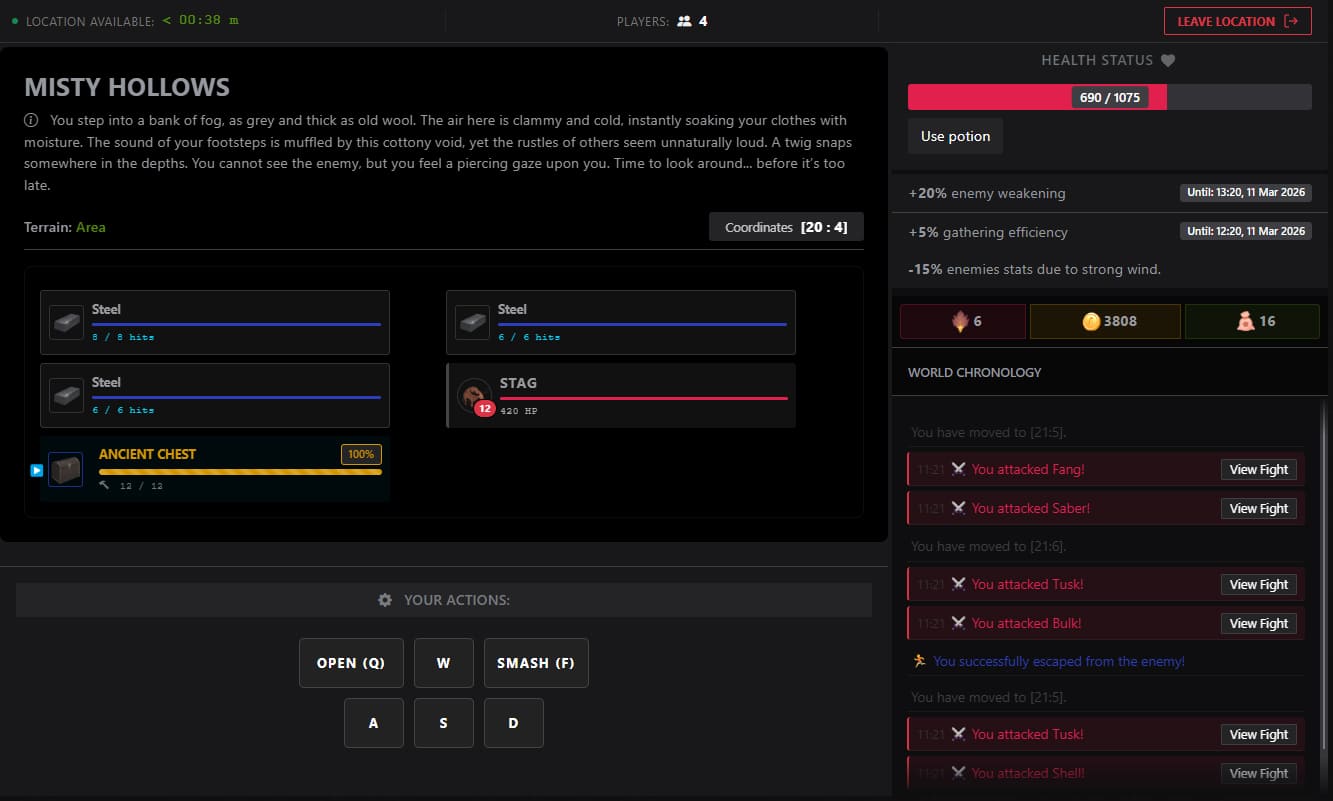This screenshot has height=801, width=1333.
Task: View Fight for the Shell attack
Action: [x=1259, y=773]
